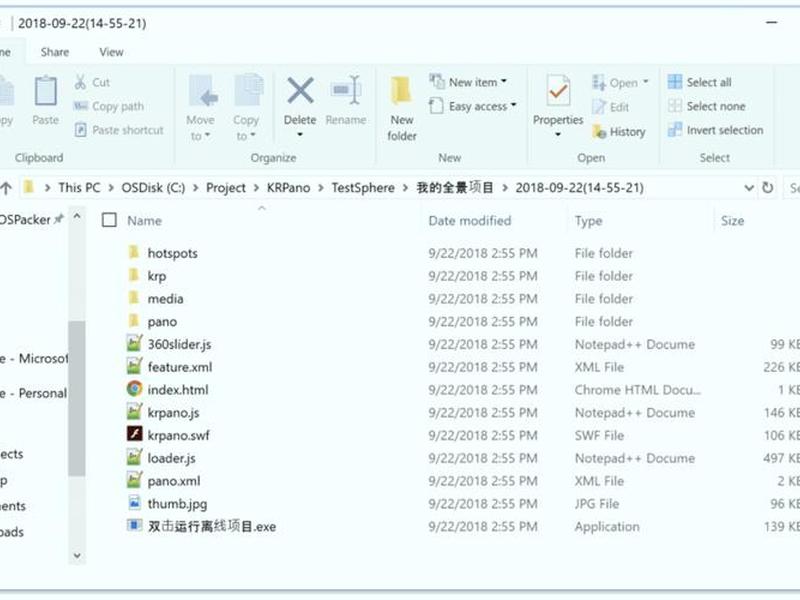800x600 pixels.
Task: Click the Paste clipboard icon
Action: tap(45, 91)
